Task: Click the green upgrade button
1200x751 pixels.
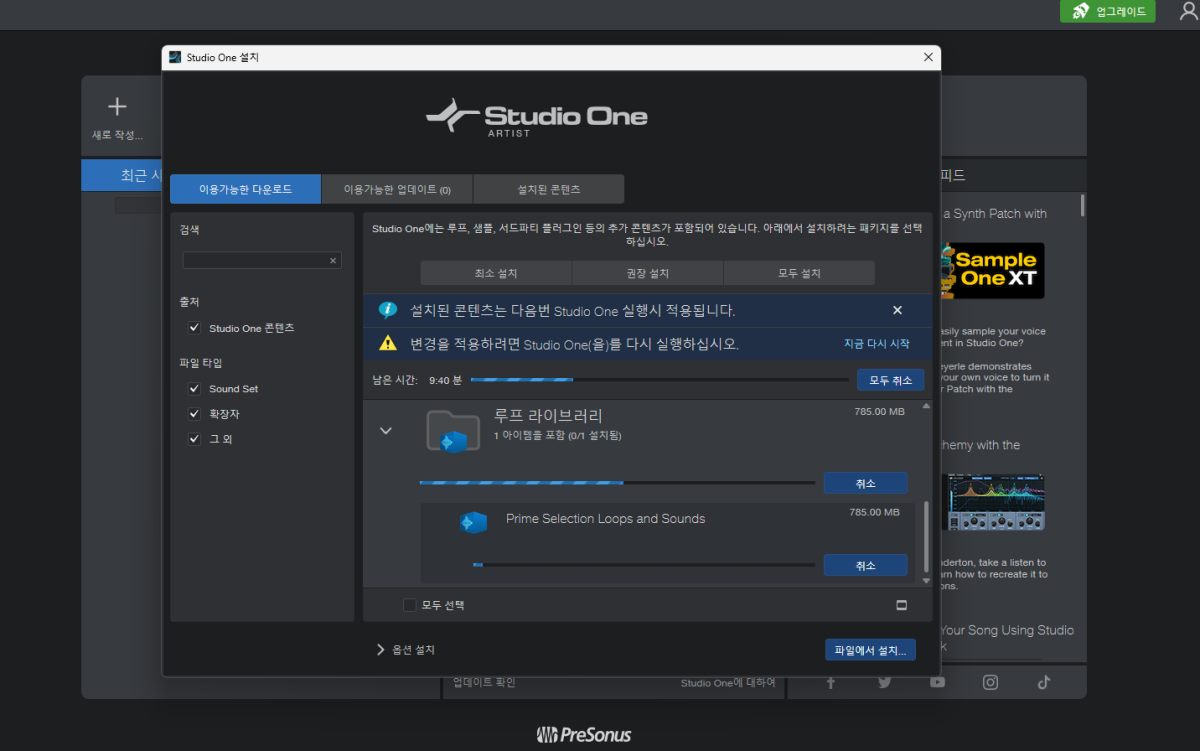Action: coord(1107,11)
